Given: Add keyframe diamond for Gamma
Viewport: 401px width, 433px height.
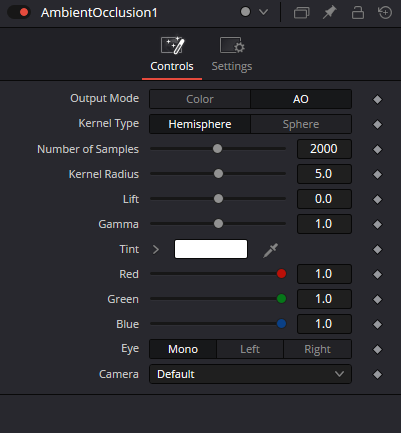Looking at the screenshot, I should [x=377, y=224].
